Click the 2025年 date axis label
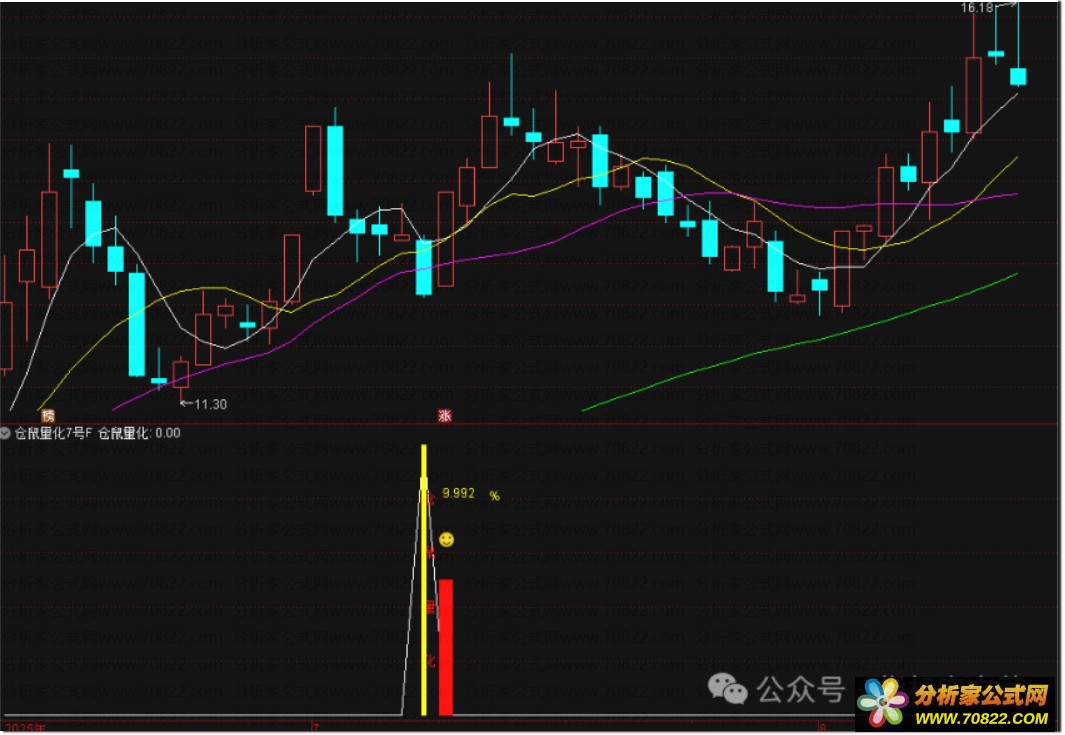Screen dimensions: 1065x735 click(x=26, y=728)
